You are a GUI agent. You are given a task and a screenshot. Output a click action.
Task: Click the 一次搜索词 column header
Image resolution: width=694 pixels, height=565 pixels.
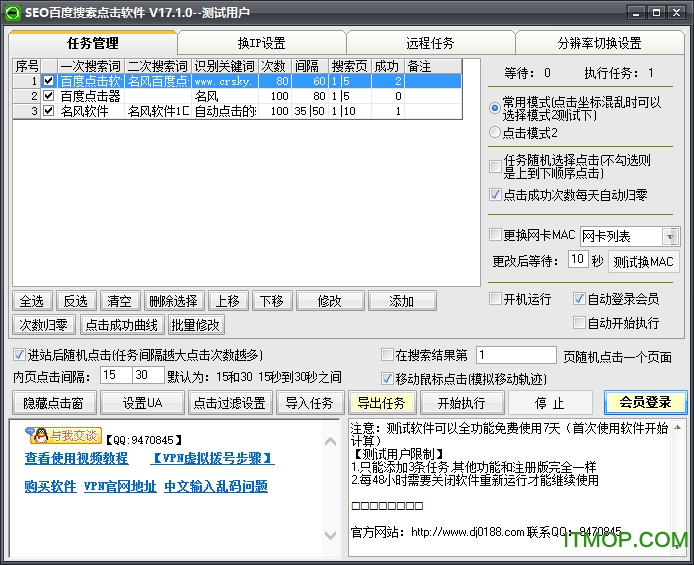(91, 66)
